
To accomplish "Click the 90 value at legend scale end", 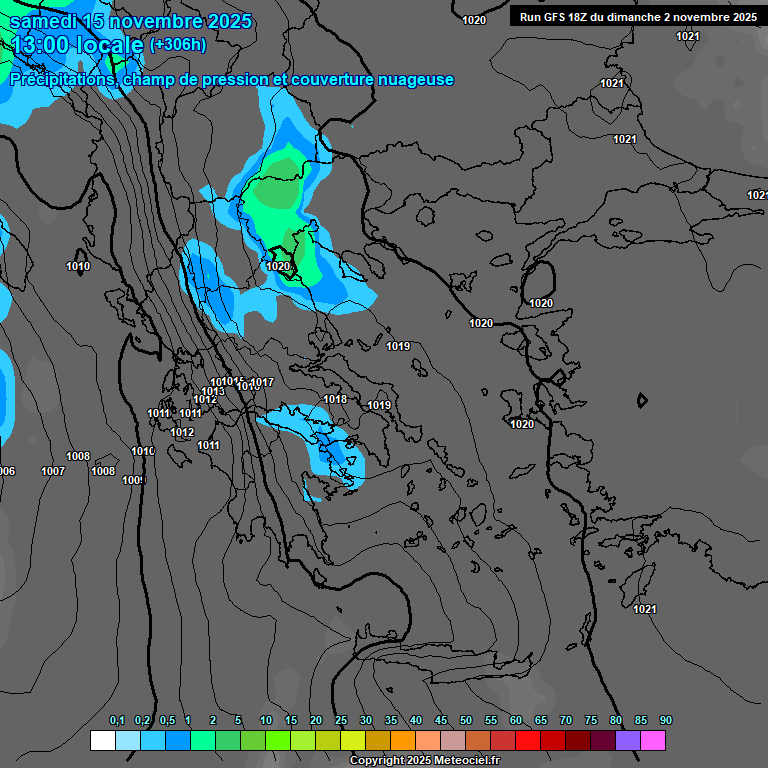I will tap(666, 721).
